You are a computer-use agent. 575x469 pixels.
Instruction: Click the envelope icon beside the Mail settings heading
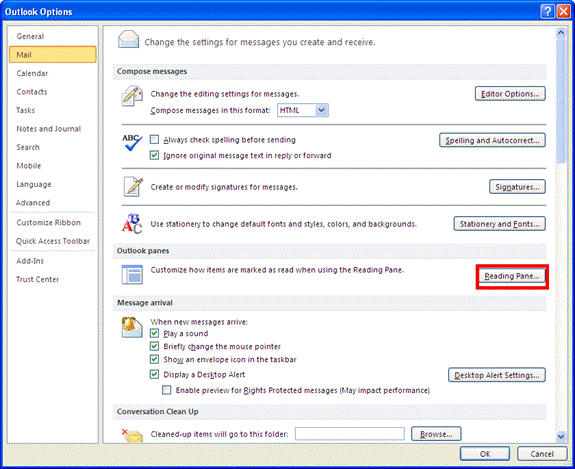128,40
